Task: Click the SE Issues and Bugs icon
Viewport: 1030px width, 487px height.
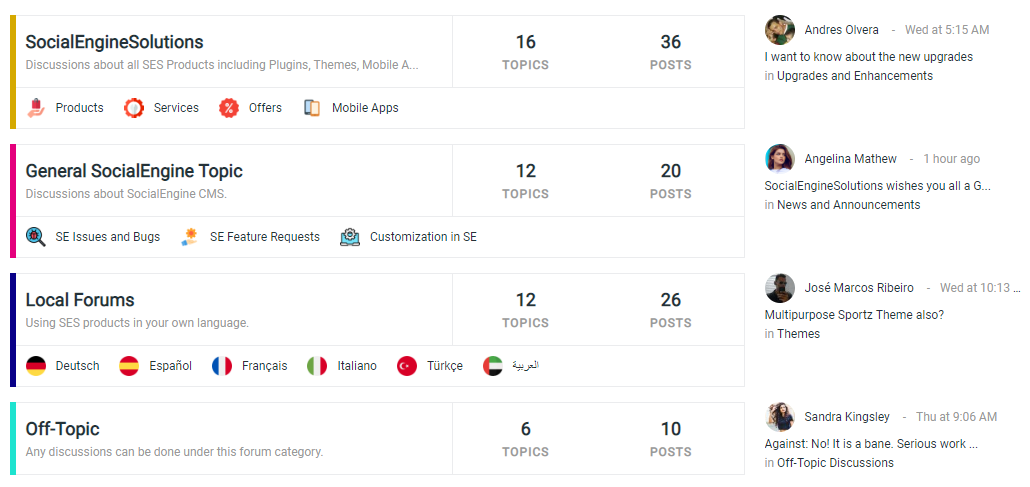Action: [36, 237]
